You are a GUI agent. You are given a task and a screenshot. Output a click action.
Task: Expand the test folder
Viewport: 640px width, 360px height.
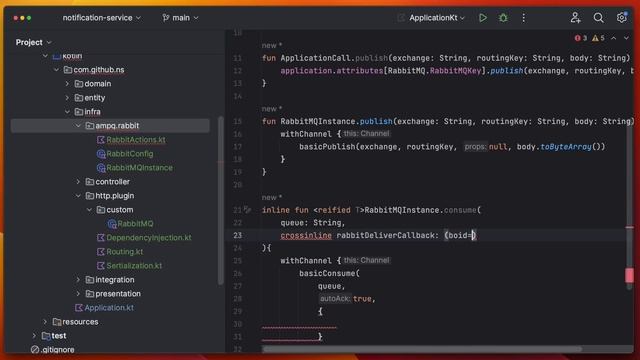pyautogui.click(x=34, y=336)
